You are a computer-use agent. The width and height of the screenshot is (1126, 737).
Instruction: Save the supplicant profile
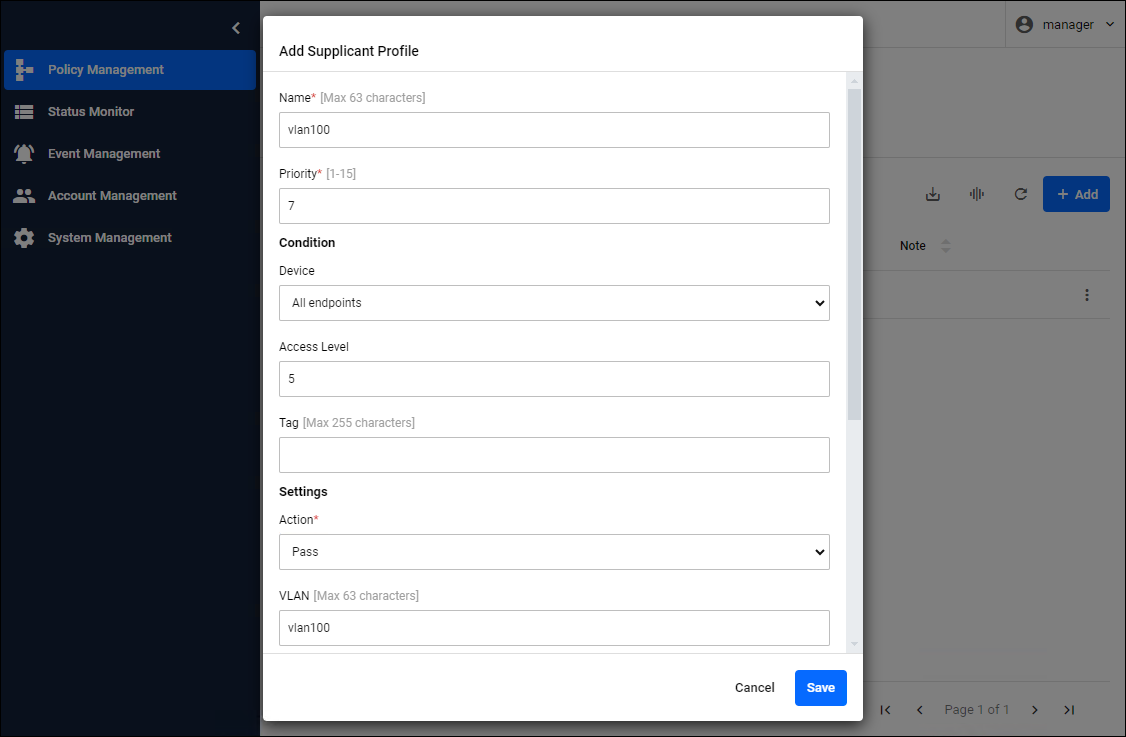point(820,688)
